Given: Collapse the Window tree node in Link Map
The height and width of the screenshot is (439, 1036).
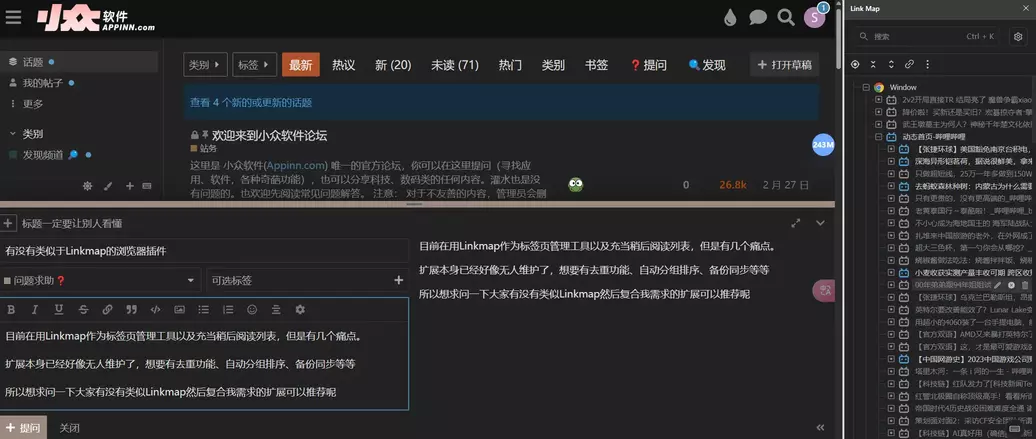Looking at the screenshot, I should (x=866, y=88).
